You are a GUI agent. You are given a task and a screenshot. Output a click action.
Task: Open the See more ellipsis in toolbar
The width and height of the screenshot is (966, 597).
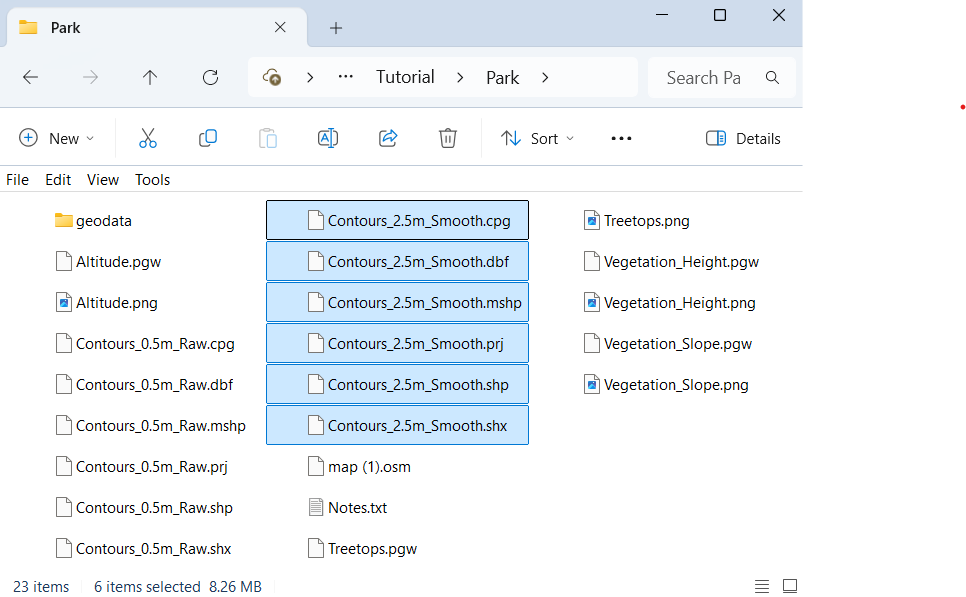point(621,139)
